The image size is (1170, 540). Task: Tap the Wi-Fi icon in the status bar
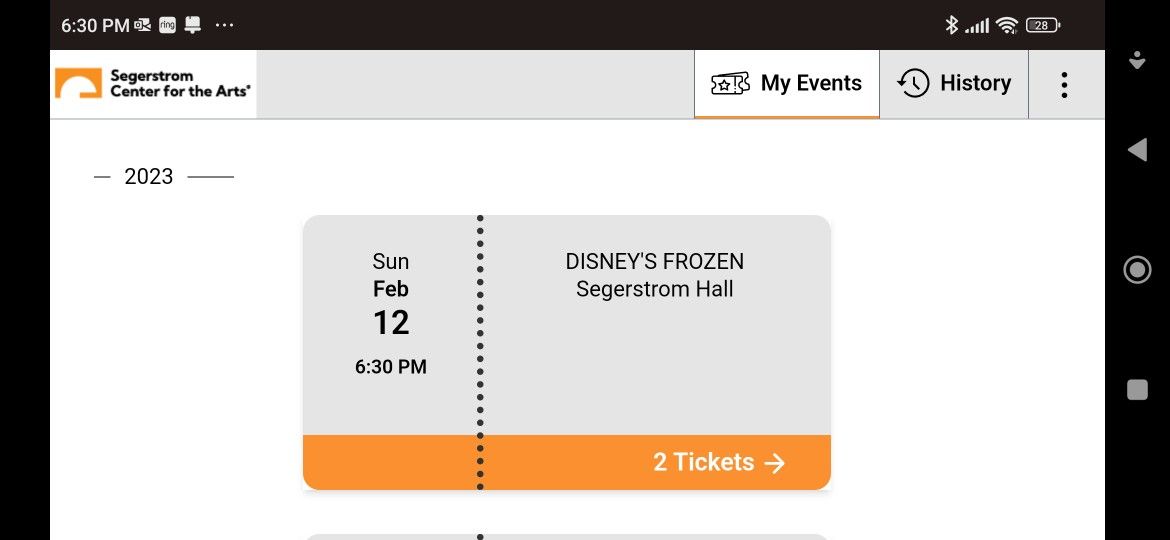(1006, 25)
